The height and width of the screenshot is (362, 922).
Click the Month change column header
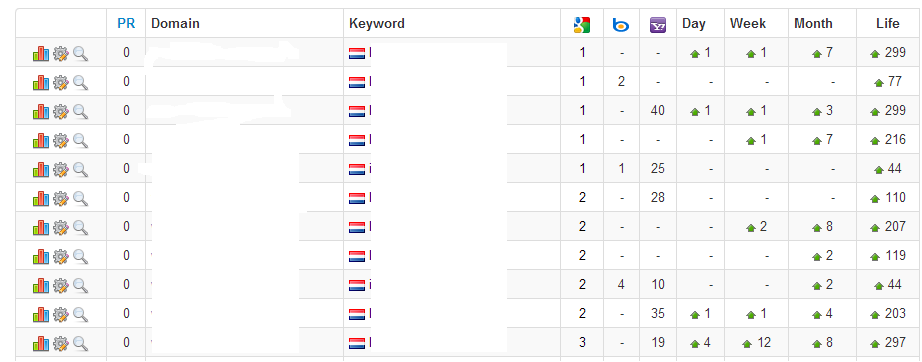[813, 24]
